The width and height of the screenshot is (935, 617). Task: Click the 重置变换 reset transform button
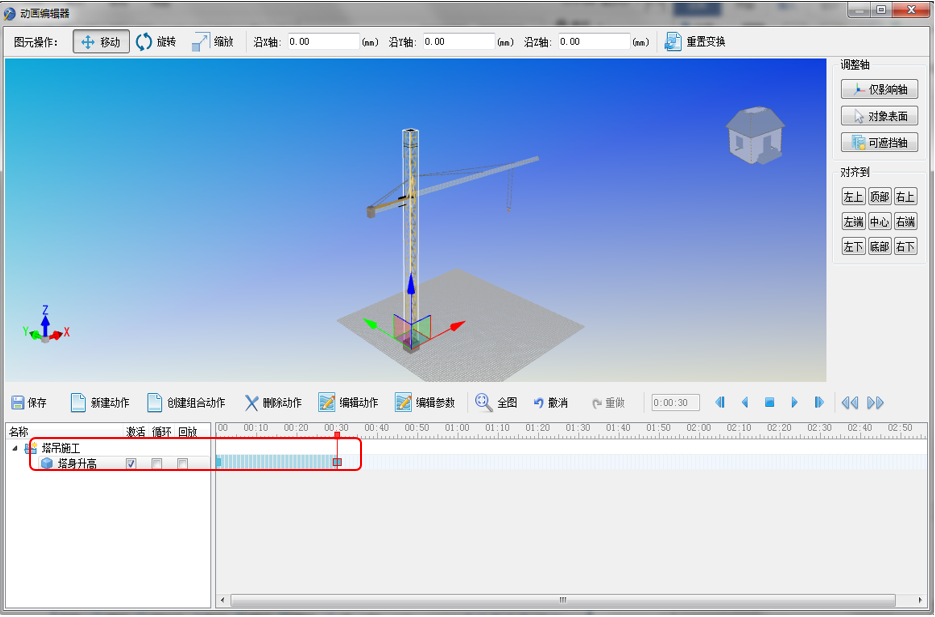[695, 42]
